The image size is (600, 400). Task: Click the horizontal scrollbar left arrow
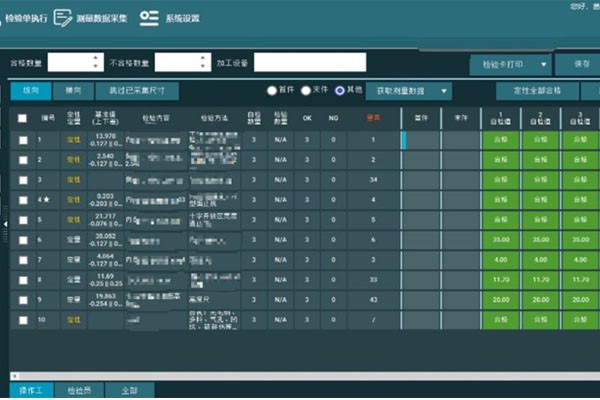click(15, 376)
